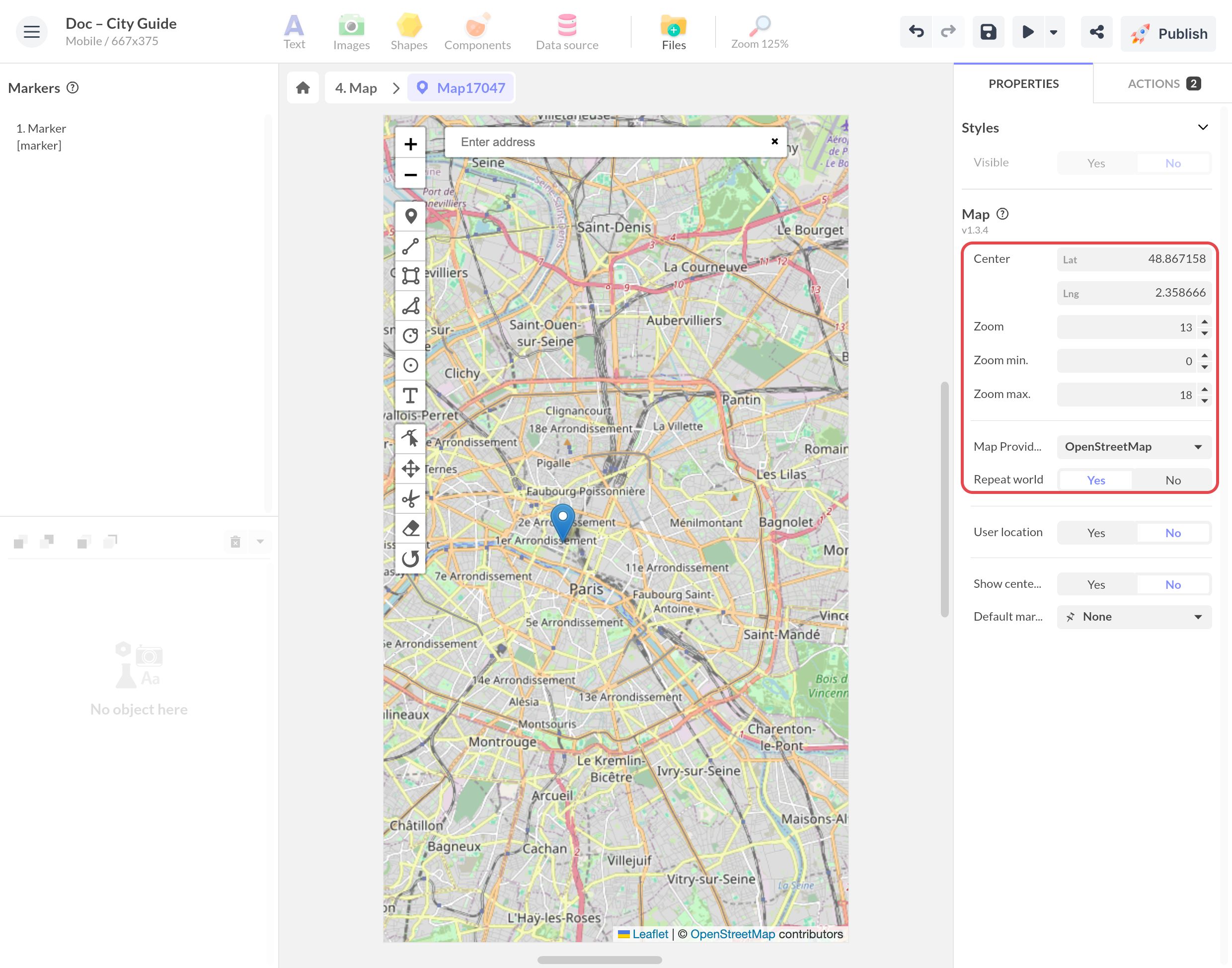Screen dimensions: 1232x968
Task: Select the Text tool in toolbar
Action: pos(294,32)
